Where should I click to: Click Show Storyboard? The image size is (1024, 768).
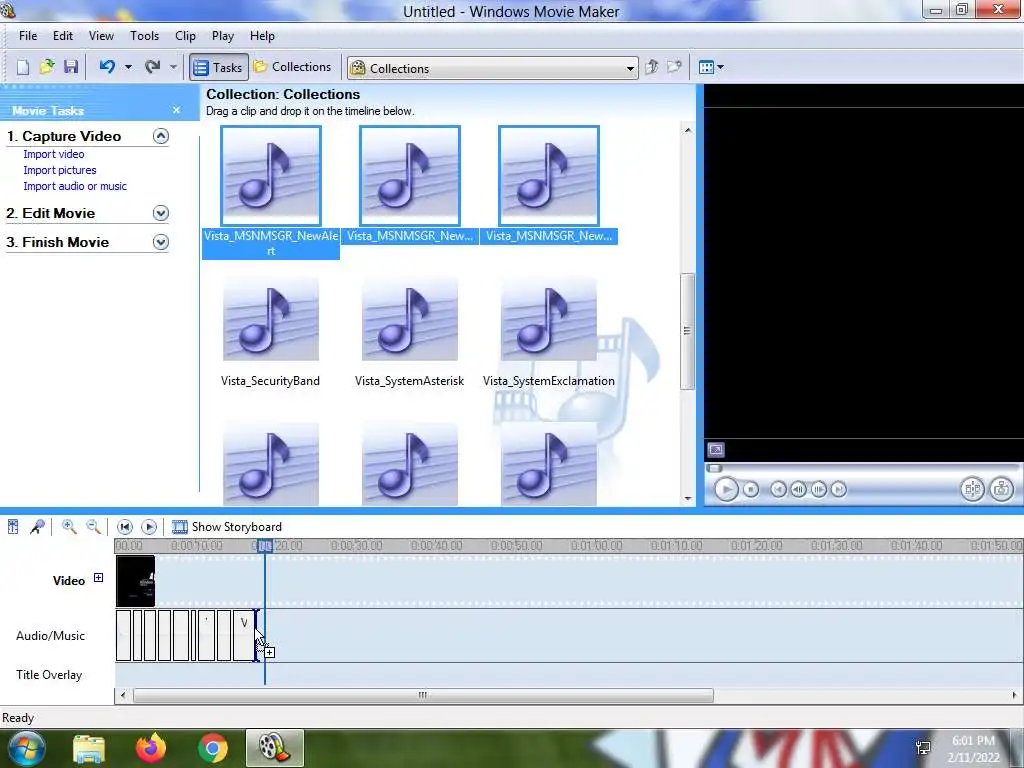click(x=227, y=526)
